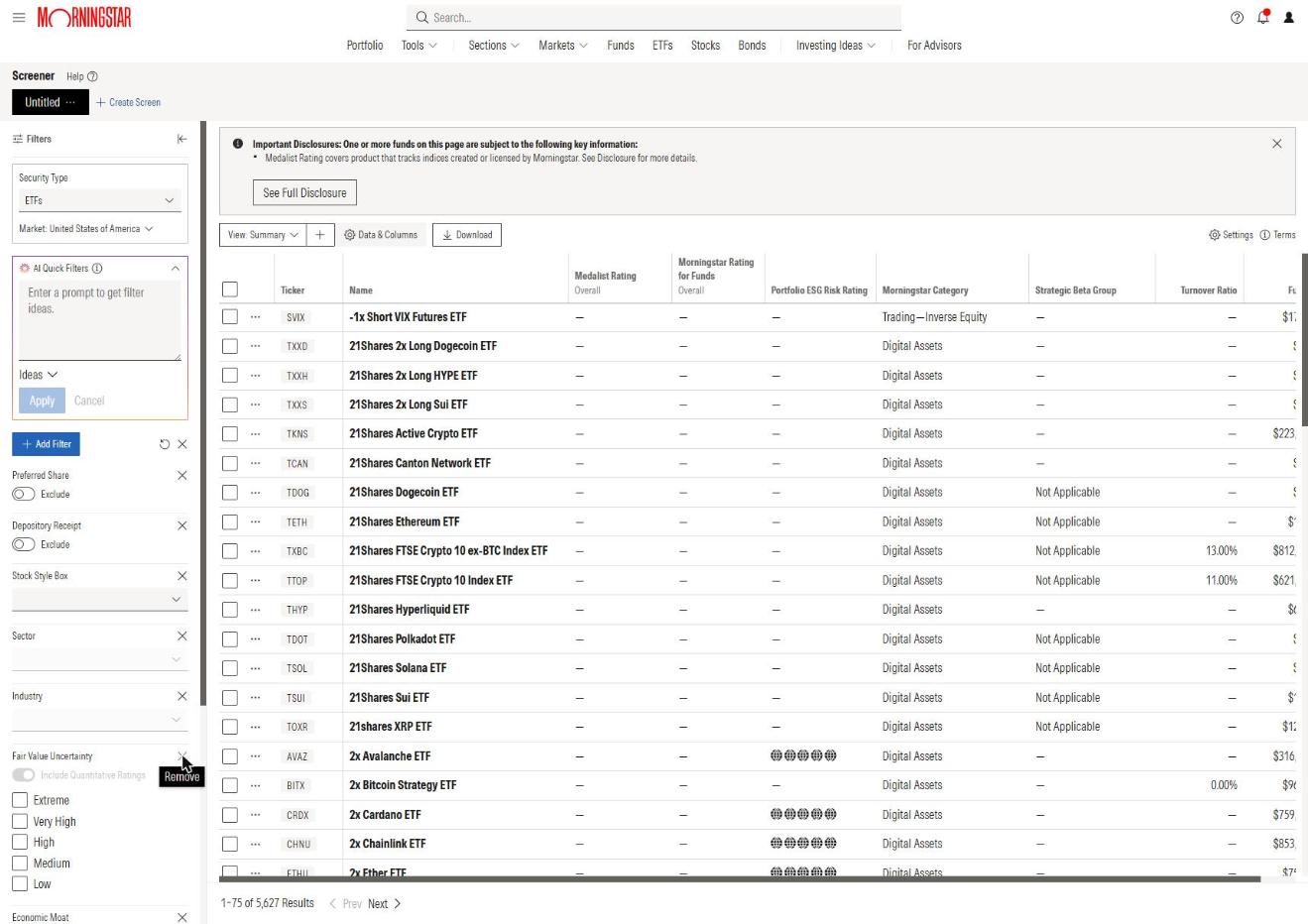Add a new view with the plus button
Viewport: 1308px width, 924px height.
pos(319,235)
